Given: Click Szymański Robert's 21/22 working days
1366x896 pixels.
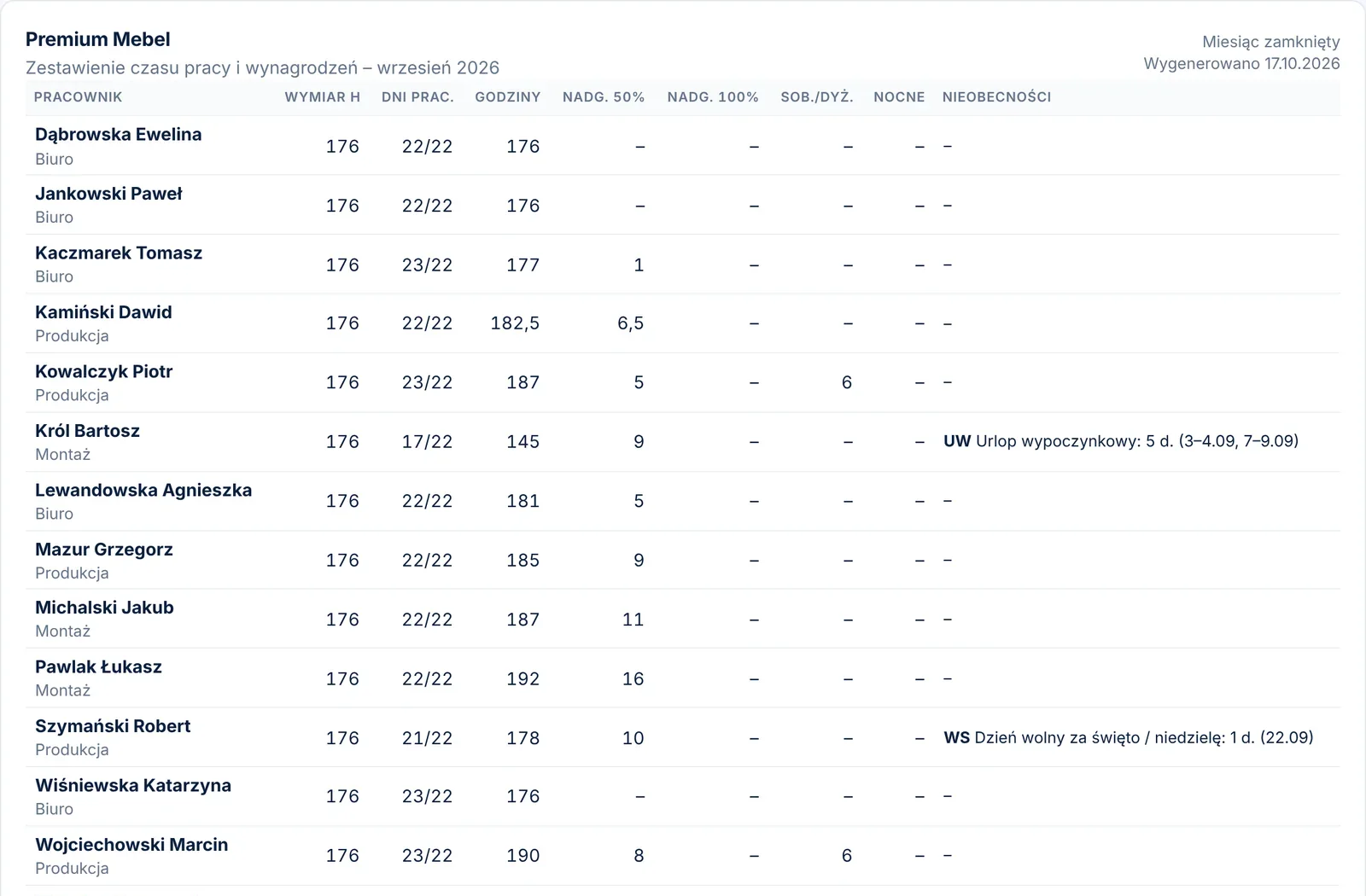Looking at the screenshot, I should pyautogui.click(x=428, y=738).
